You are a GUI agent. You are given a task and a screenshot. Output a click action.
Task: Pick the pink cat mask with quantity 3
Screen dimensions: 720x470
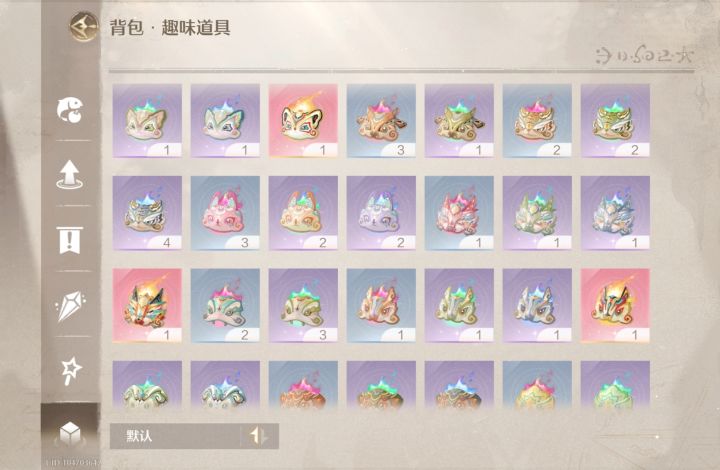point(225,213)
